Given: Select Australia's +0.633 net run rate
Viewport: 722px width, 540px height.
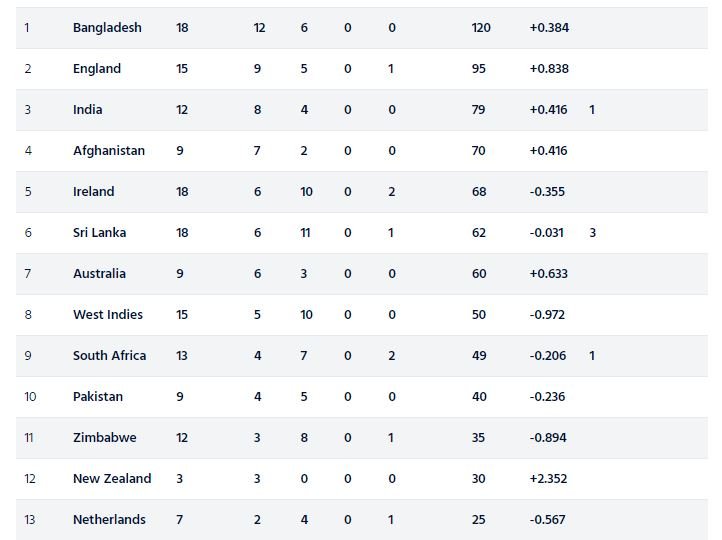Looking at the screenshot, I should coord(549,274).
